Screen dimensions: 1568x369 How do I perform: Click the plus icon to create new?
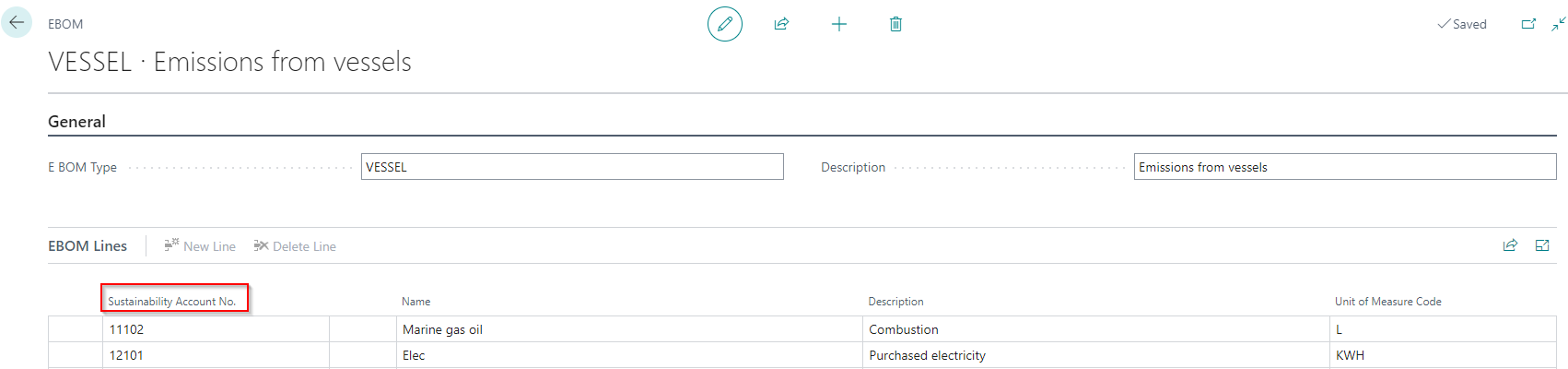coord(838,24)
